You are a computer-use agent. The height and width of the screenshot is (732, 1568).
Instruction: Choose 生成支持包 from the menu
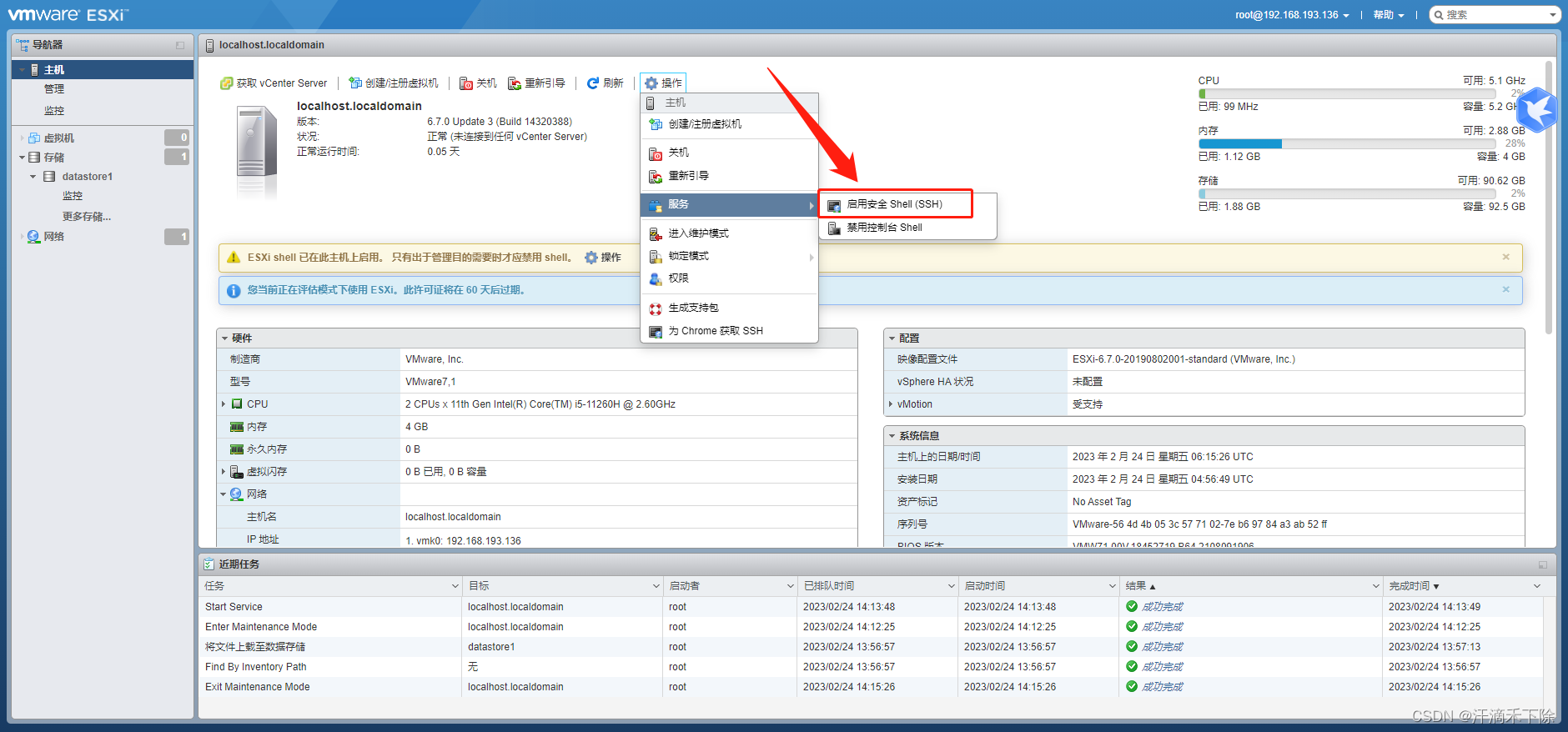[x=729, y=308]
